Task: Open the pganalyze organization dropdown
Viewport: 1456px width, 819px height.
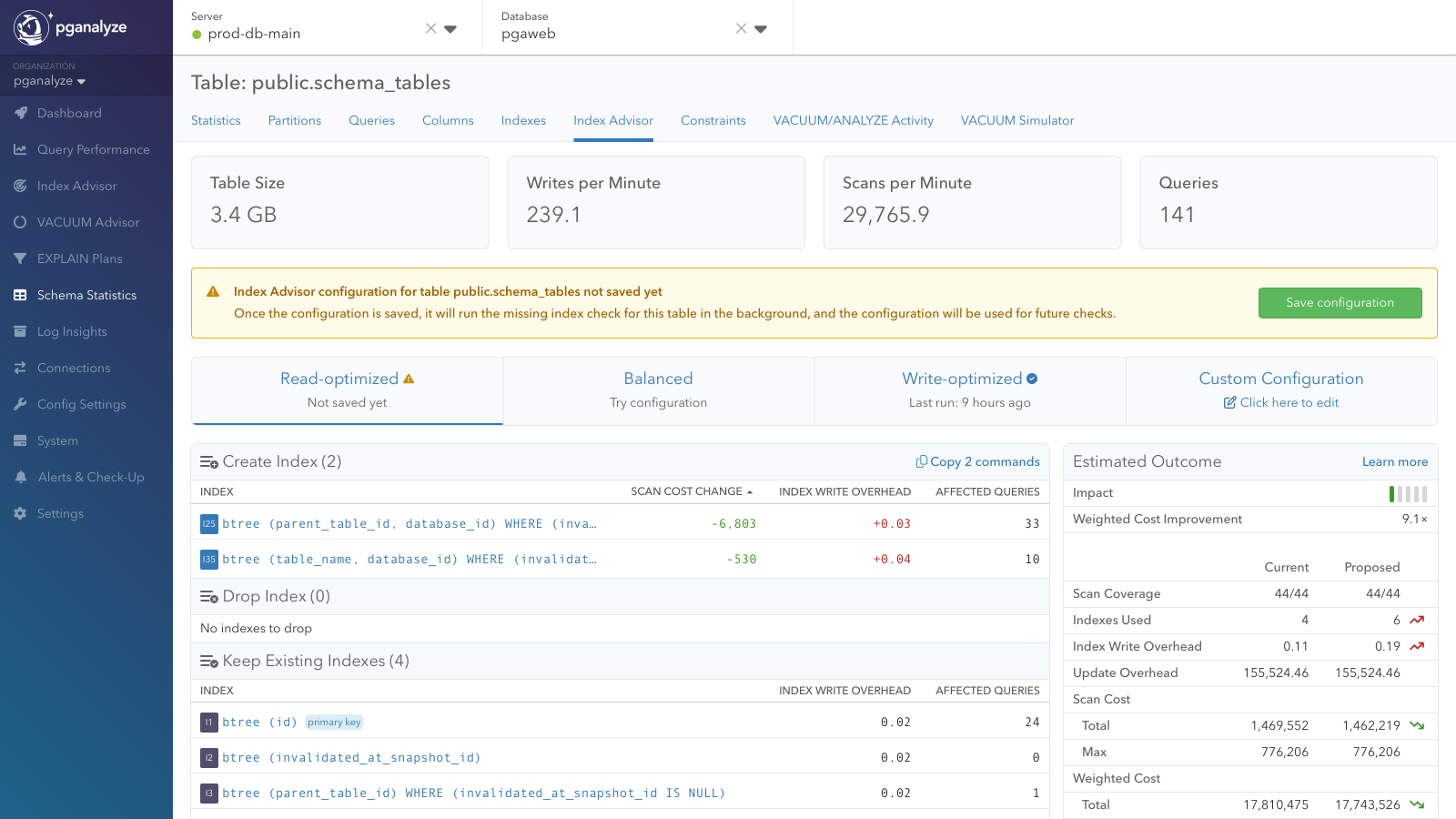Action: (50, 81)
